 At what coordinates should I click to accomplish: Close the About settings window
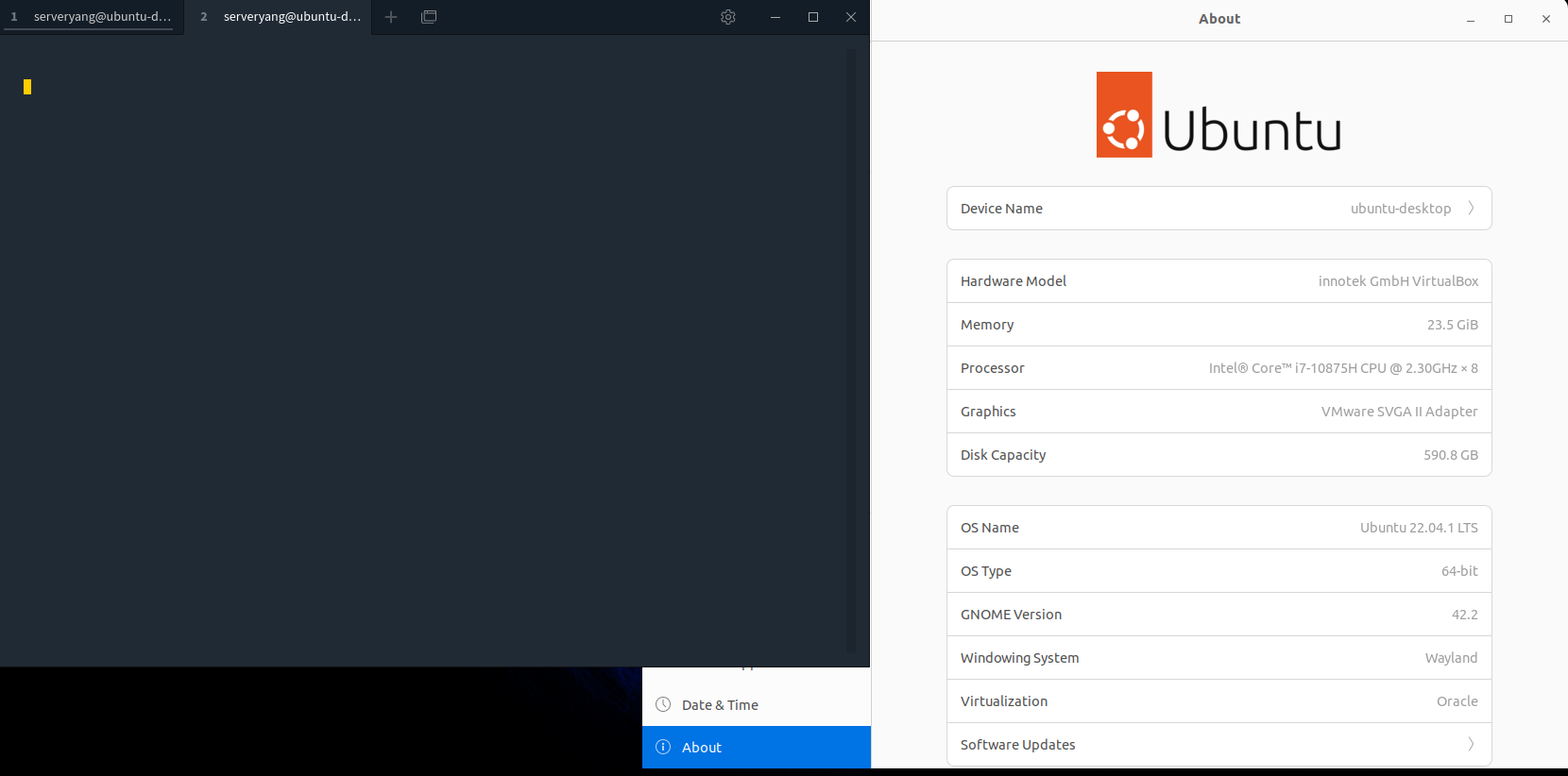pos(1546,19)
